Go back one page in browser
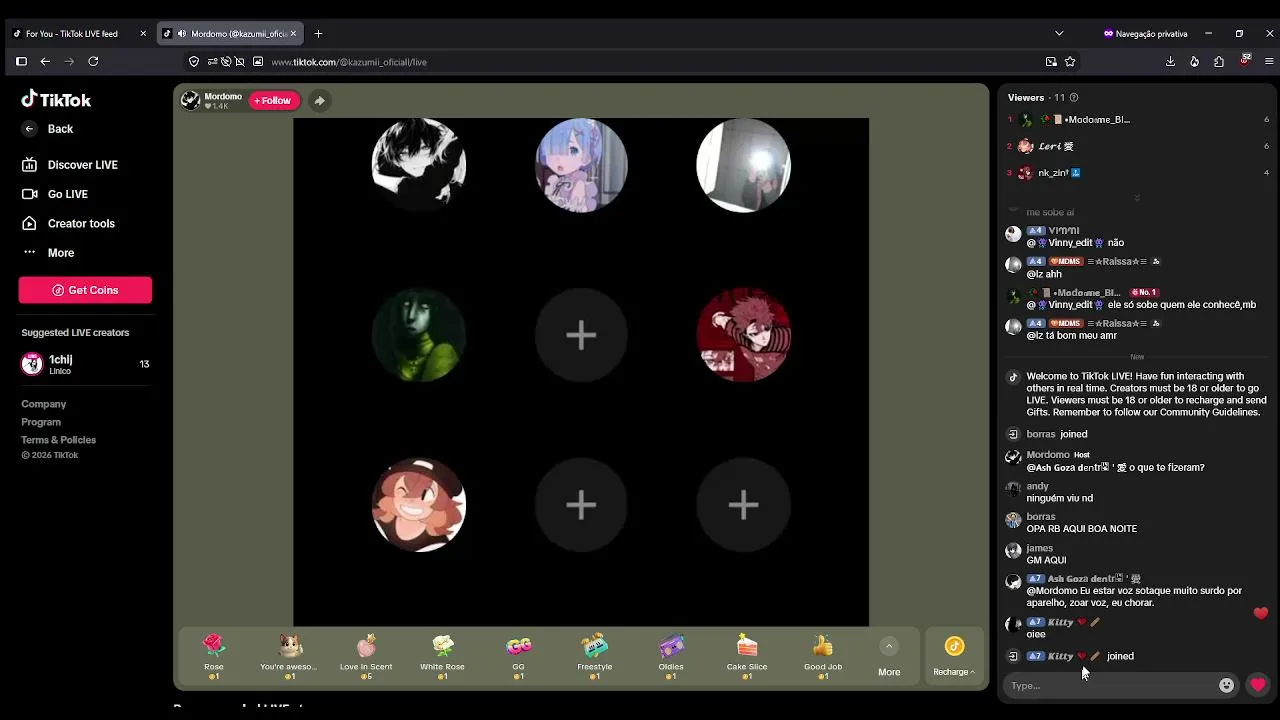Image resolution: width=1280 pixels, height=720 pixels. point(45,61)
